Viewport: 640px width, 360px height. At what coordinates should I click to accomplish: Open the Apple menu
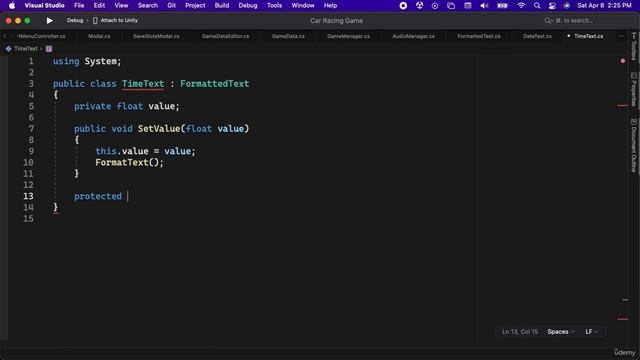(x=12, y=5)
